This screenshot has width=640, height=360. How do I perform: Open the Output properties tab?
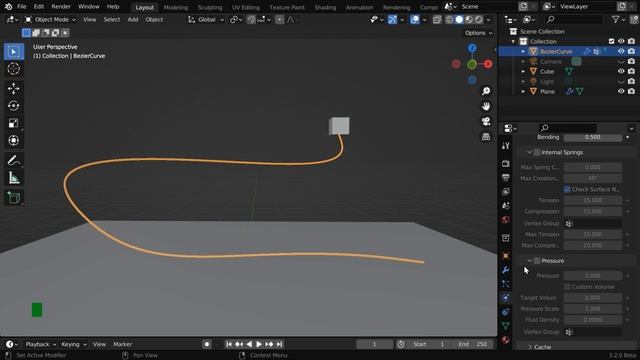coord(506,178)
